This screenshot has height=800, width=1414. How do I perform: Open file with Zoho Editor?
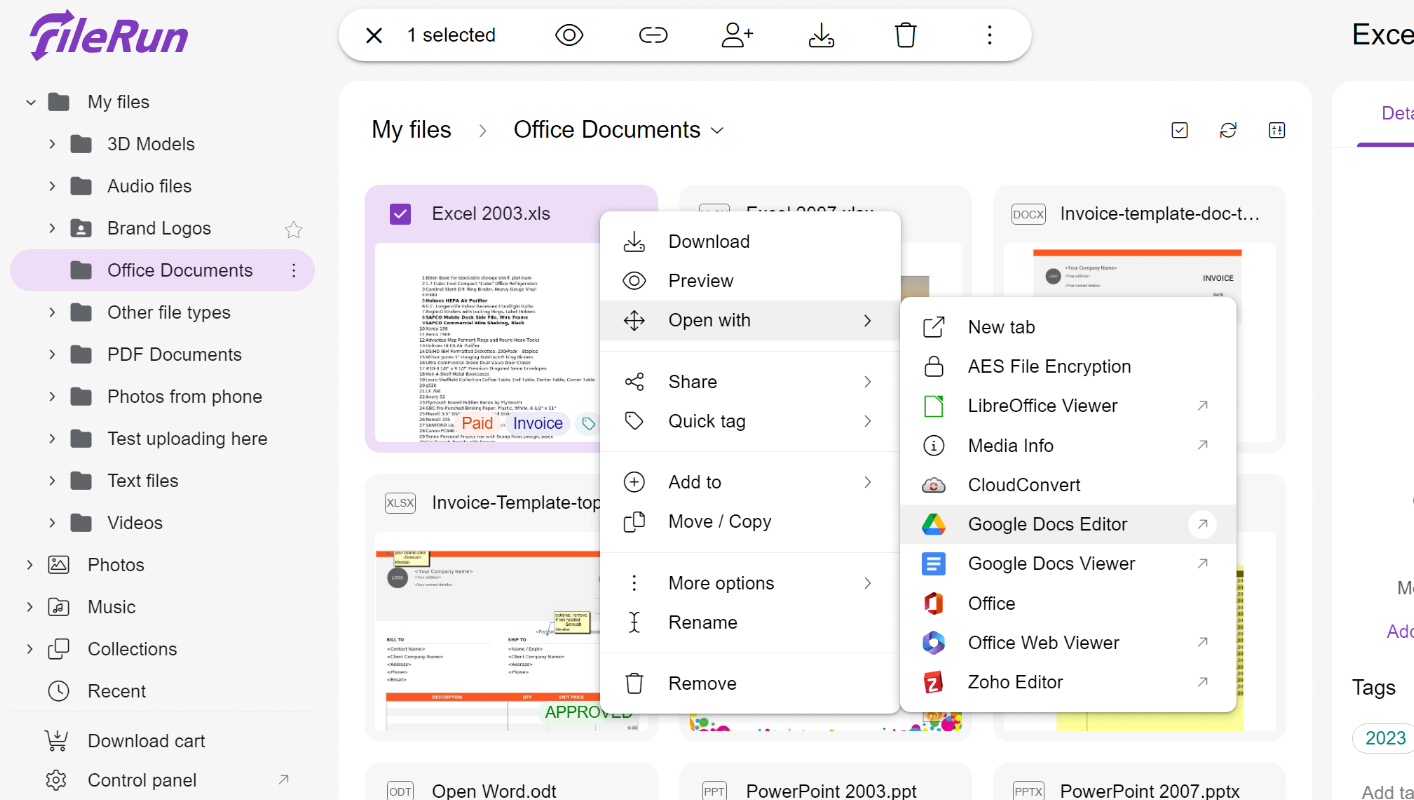coord(1015,682)
